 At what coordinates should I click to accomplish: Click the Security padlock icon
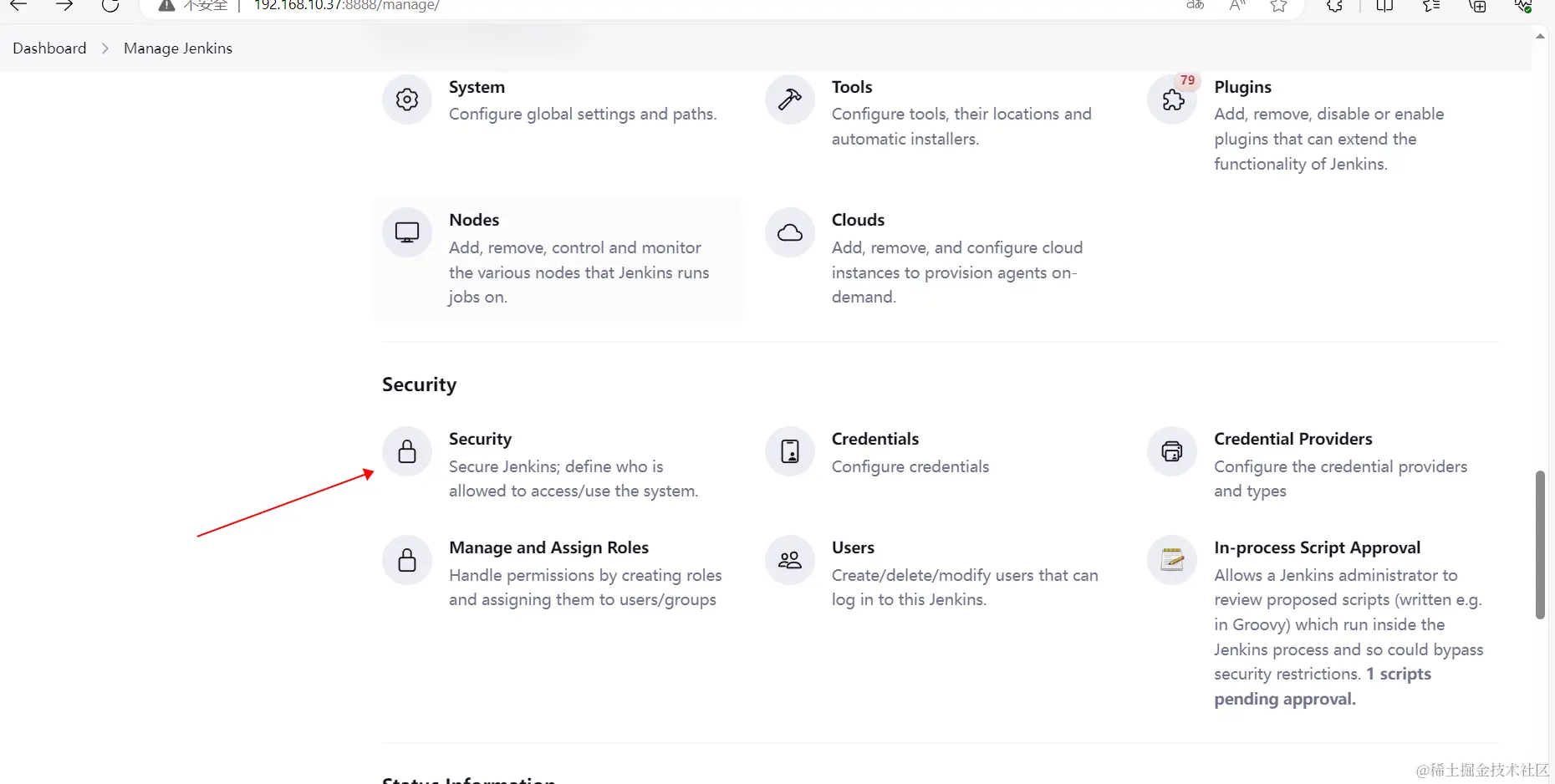pos(407,451)
